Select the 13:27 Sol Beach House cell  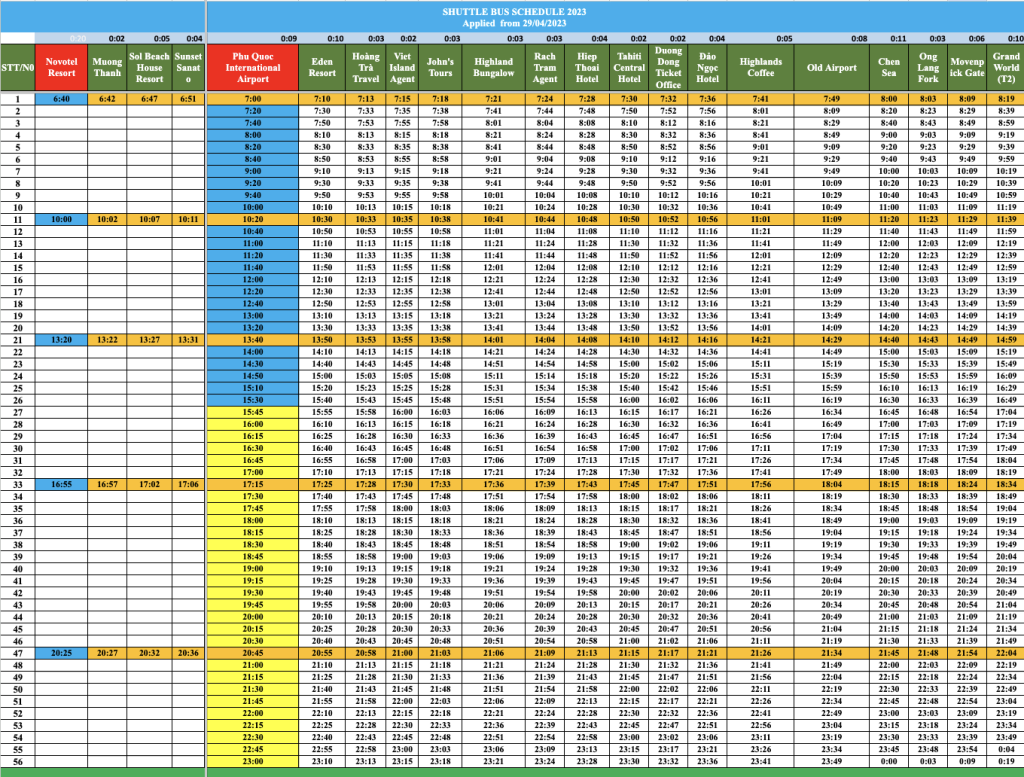pos(150,340)
